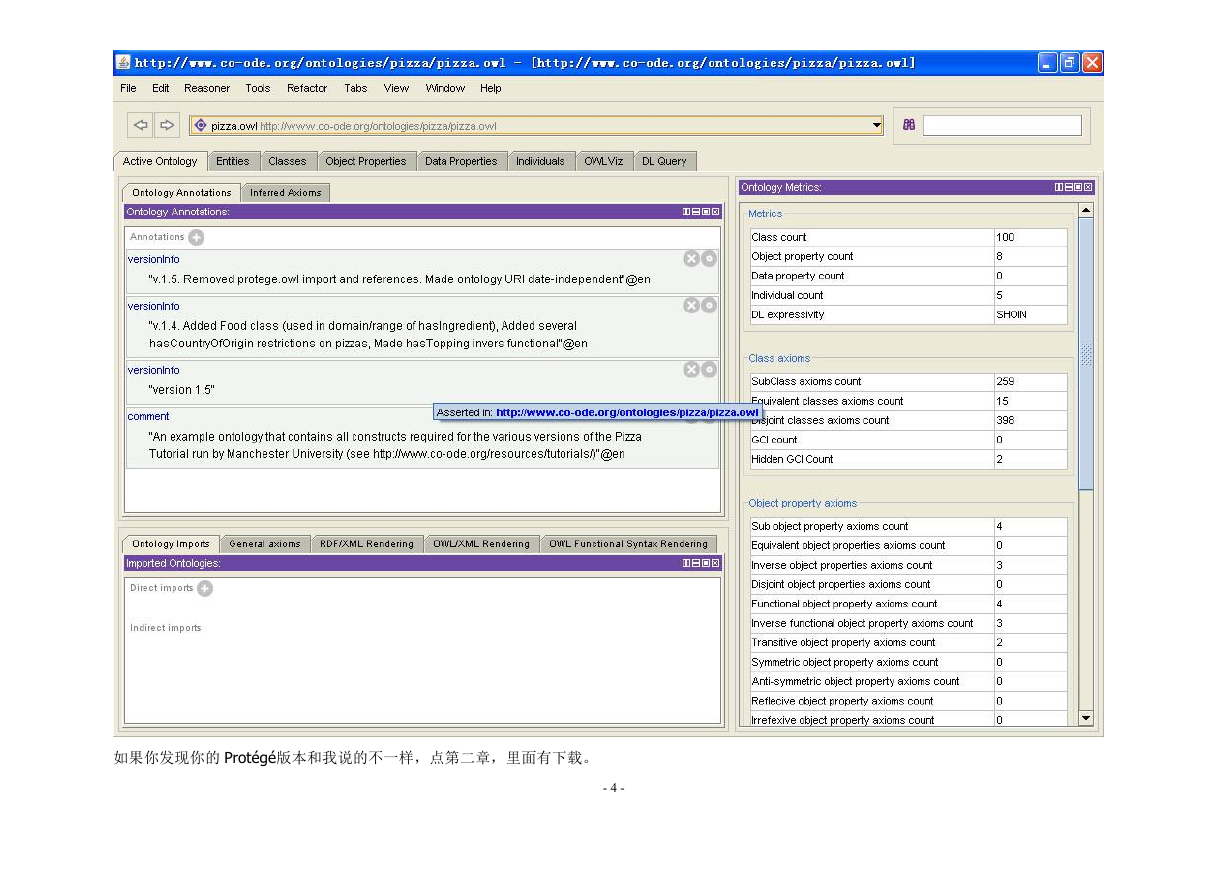The width and height of the screenshot is (1228, 869).
Task: Switch to the Individuals tab
Action: pos(540,161)
